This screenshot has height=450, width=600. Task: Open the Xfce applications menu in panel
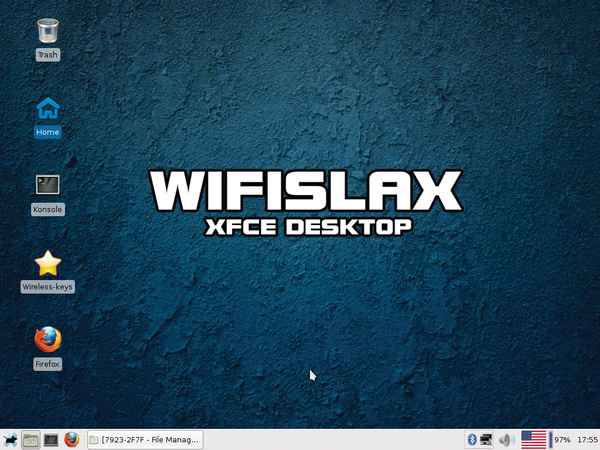click(10, 440)
